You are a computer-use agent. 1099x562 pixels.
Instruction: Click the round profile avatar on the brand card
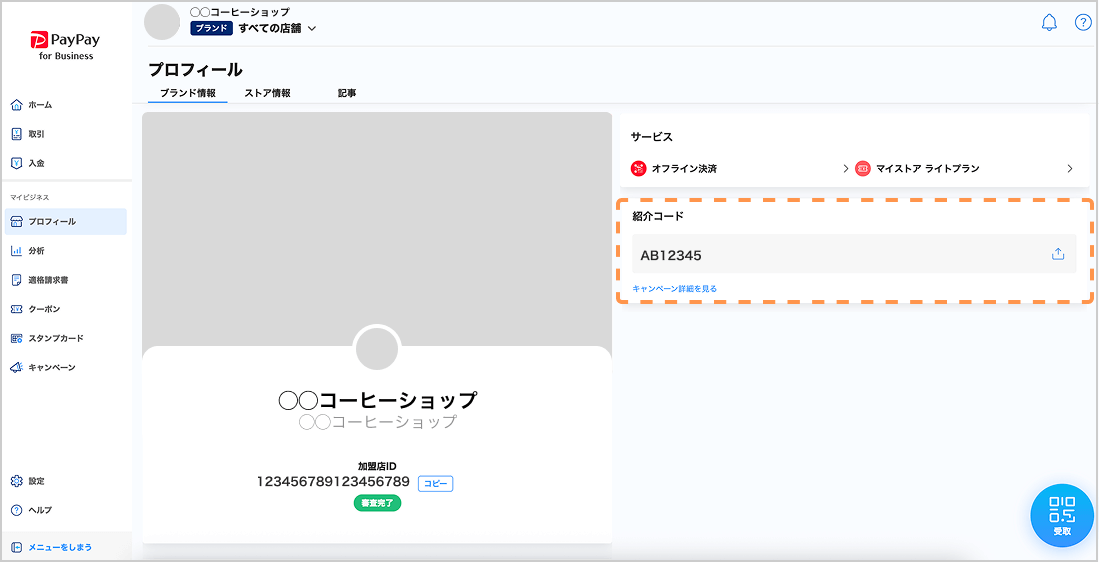pos(377,350)
